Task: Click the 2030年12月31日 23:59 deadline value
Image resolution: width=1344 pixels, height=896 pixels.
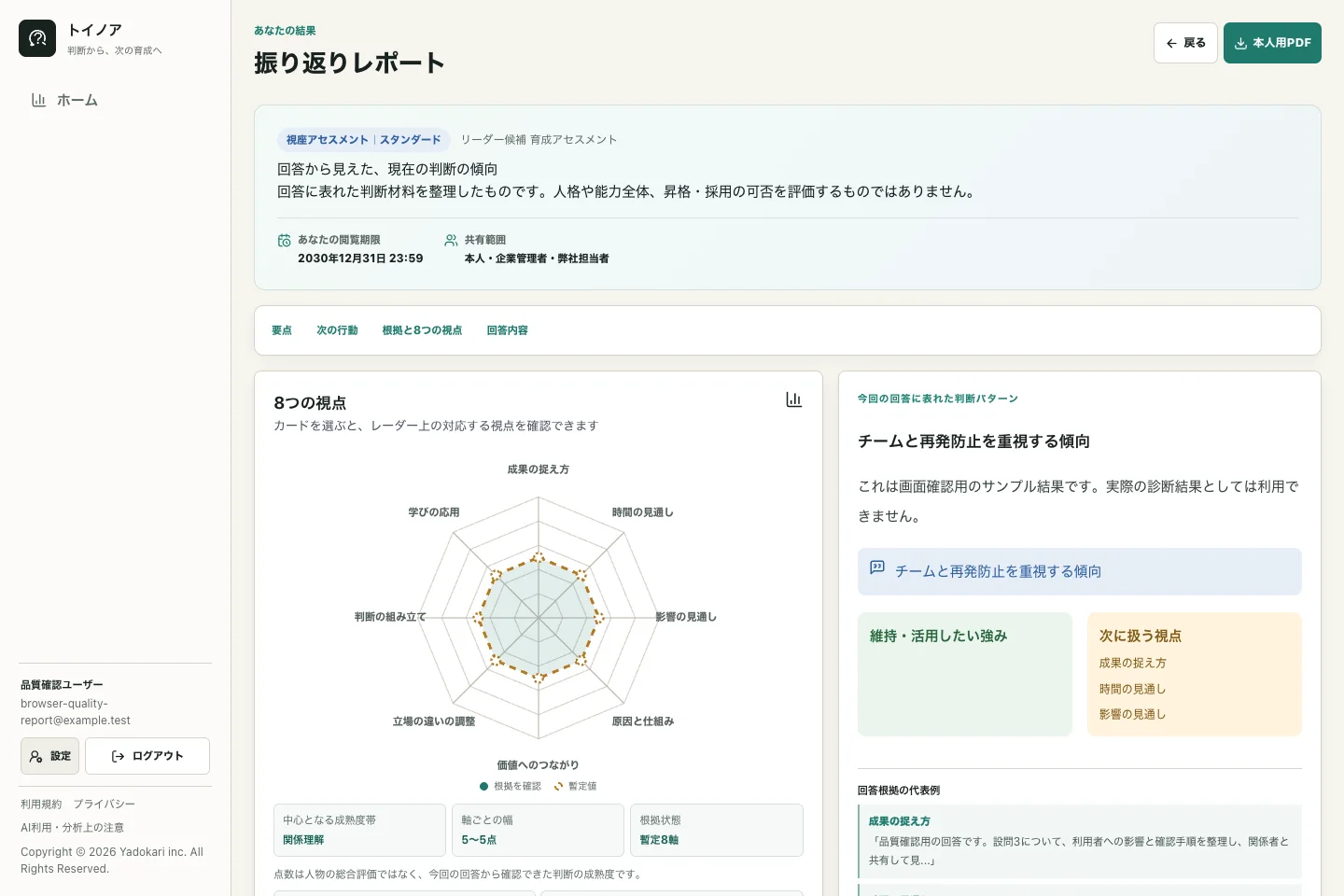Action: pyautogui.click(x=360, y=259)
